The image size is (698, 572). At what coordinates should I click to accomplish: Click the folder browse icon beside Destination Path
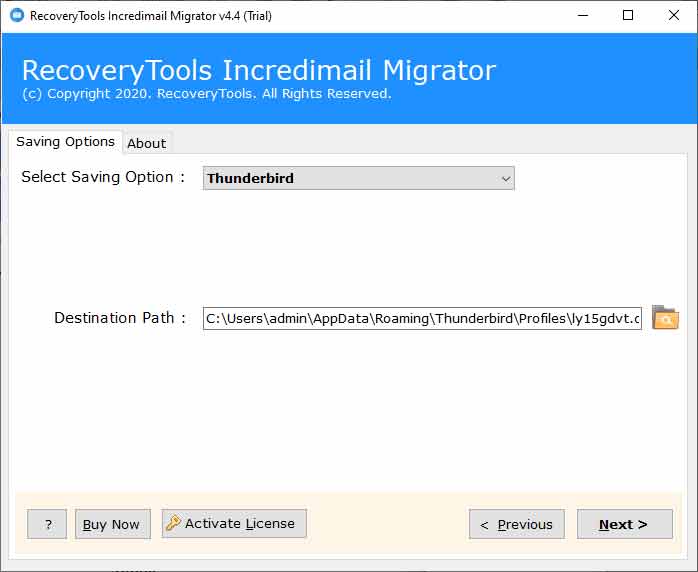[x=665, y=318]
